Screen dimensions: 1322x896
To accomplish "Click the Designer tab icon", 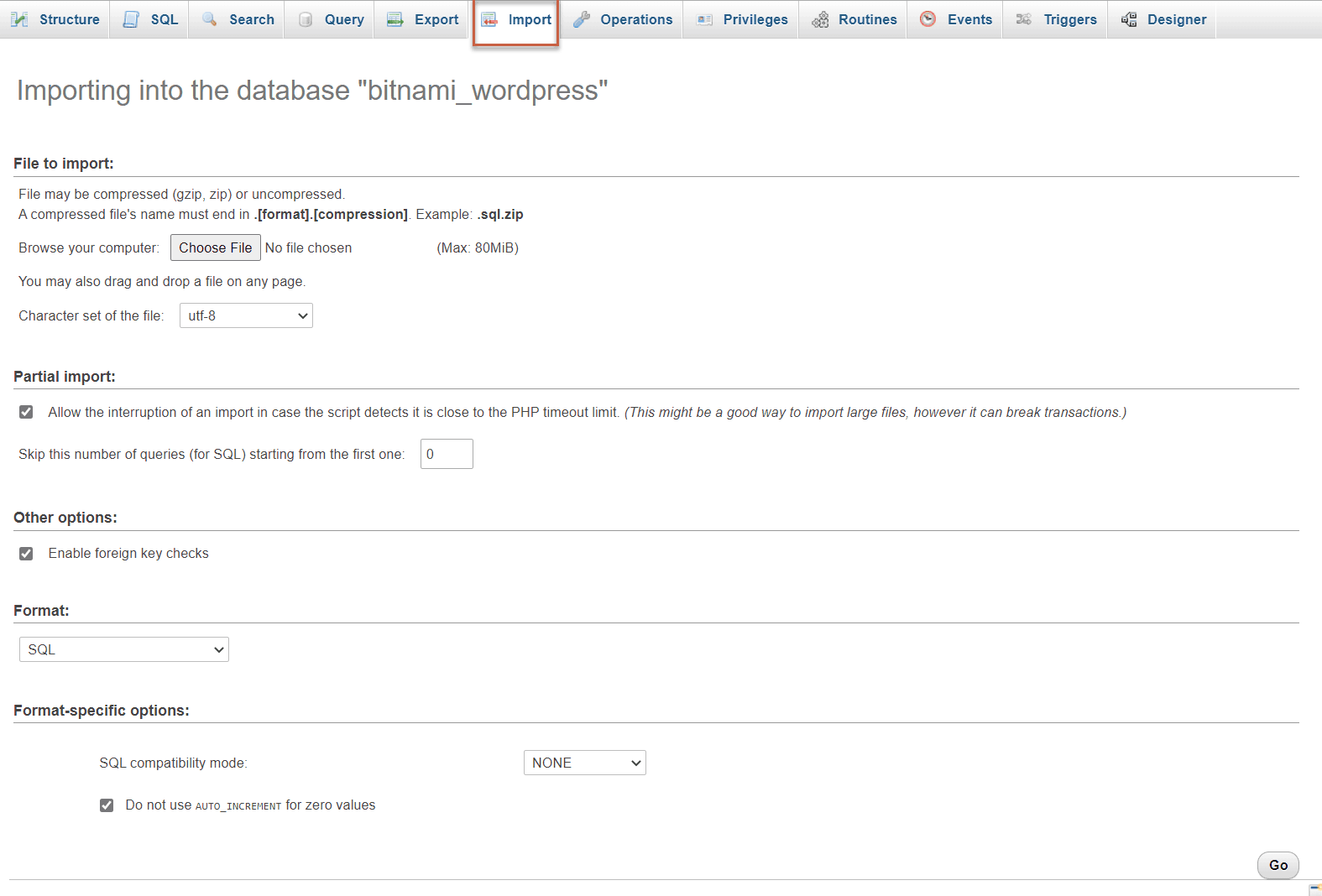I will (x=1129, y=19).
